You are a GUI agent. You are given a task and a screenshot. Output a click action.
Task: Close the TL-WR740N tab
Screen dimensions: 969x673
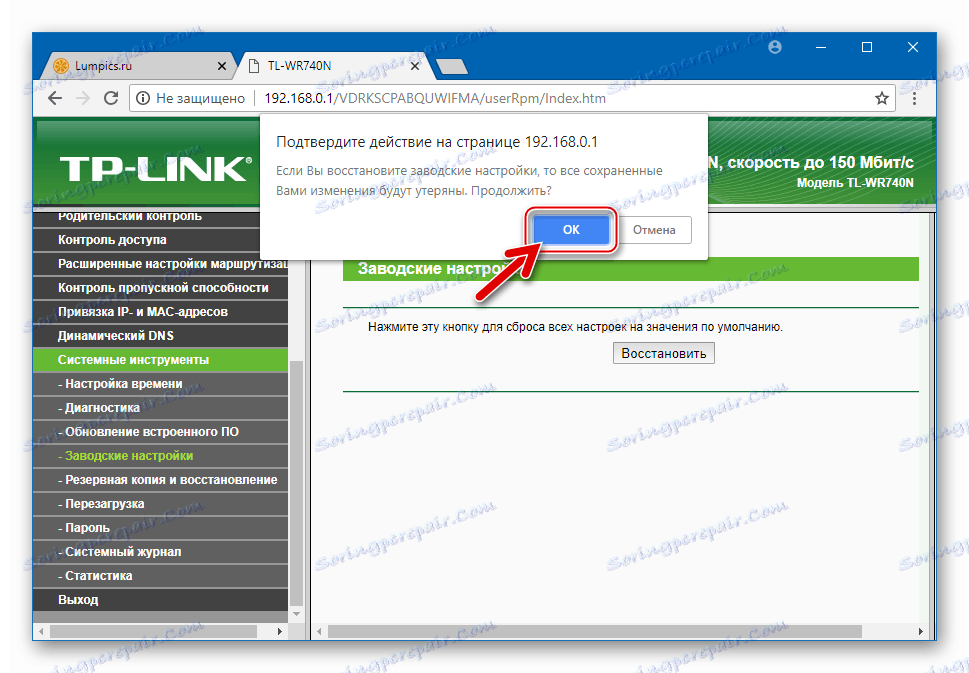pyautogui.click(x=415, y=66)
